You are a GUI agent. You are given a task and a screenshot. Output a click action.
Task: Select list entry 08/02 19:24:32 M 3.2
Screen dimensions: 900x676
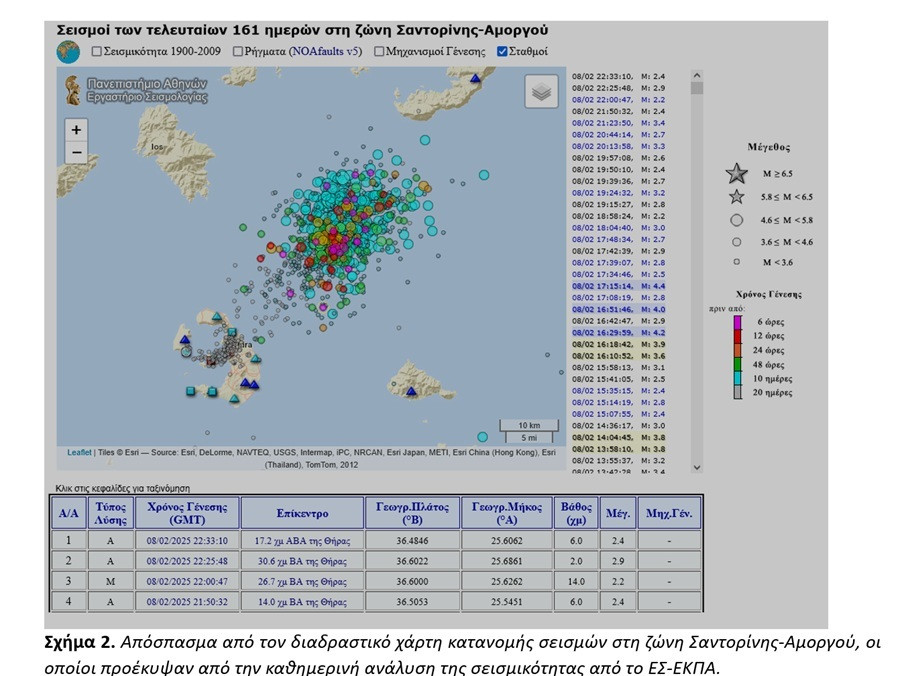(619, 193)
